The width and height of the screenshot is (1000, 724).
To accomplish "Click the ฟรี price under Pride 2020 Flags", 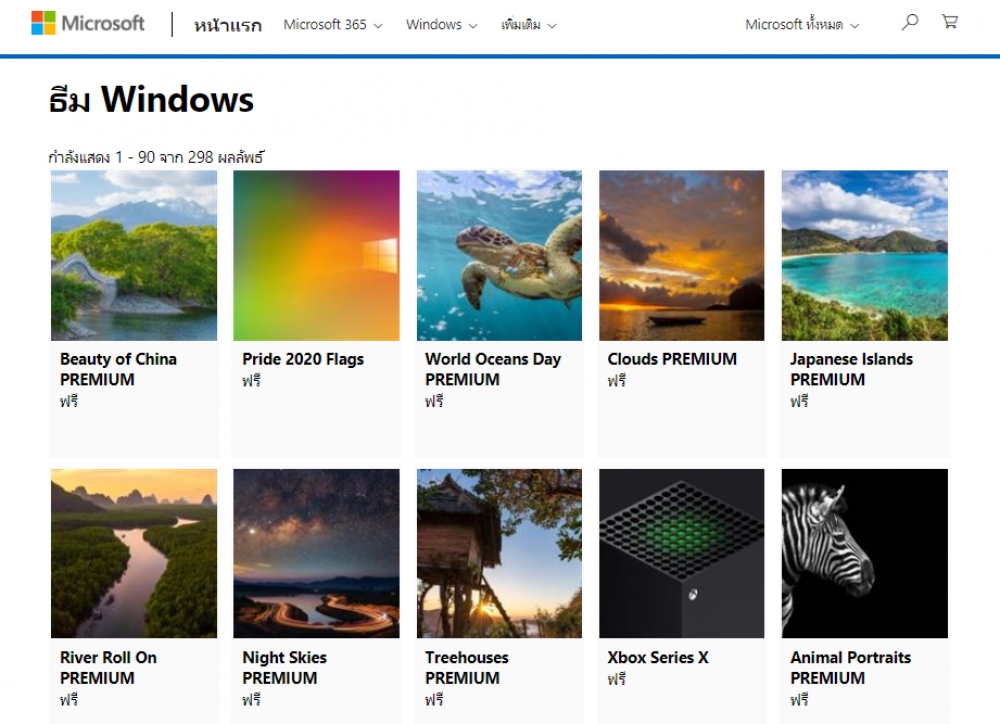I will click(x=251, y=381).
